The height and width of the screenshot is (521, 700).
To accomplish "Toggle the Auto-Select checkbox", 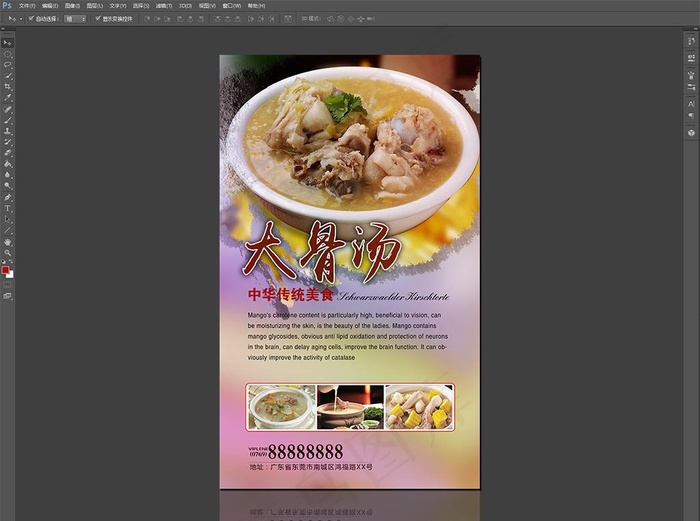I will click(31, 18).
